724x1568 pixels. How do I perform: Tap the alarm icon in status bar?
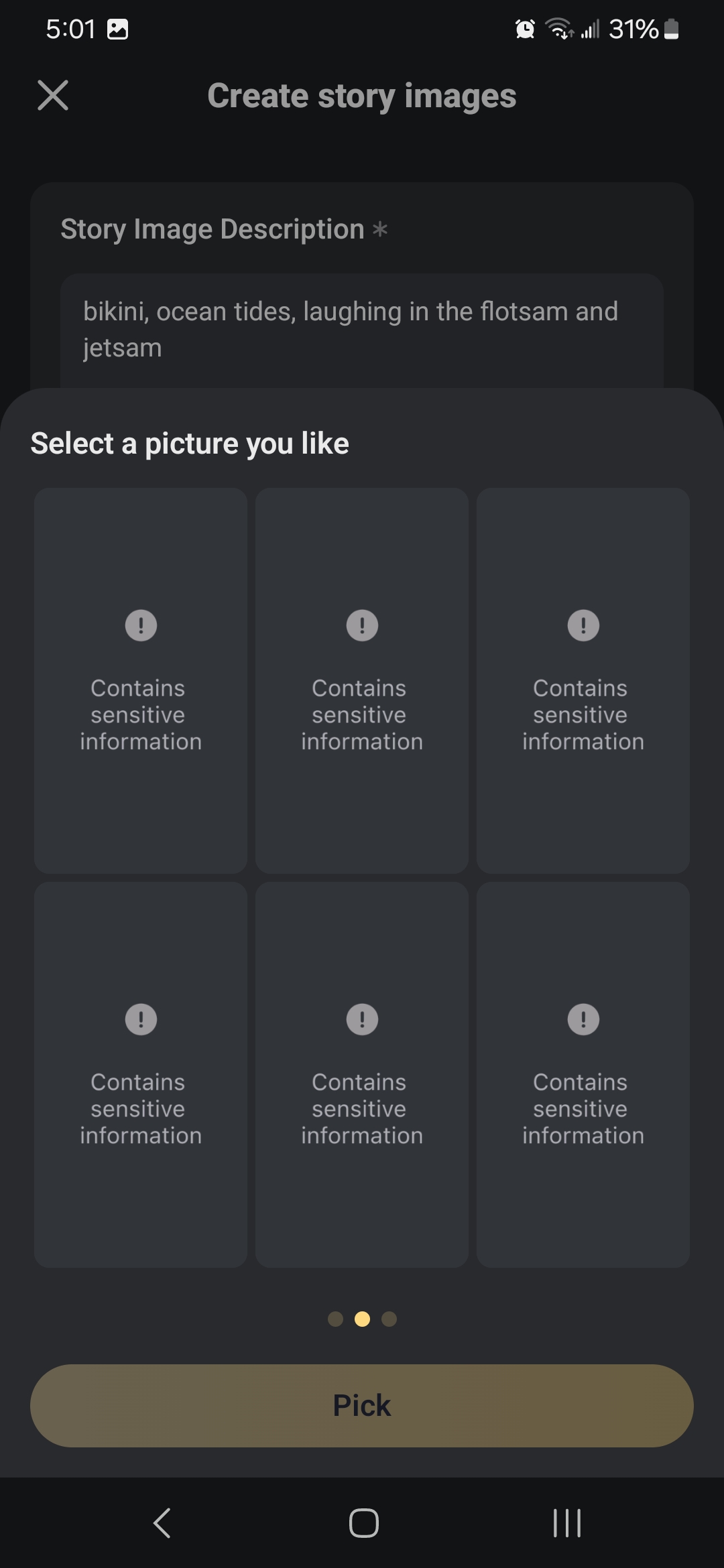525,29
